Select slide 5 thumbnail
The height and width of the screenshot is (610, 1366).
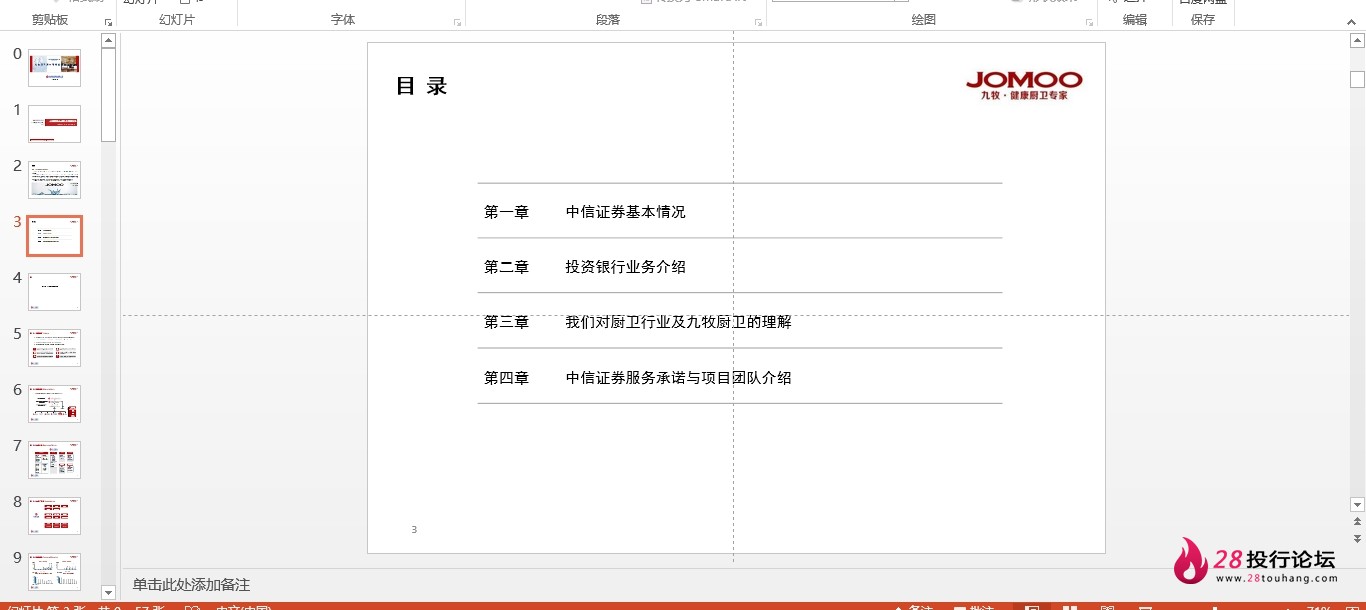point(54,348)
